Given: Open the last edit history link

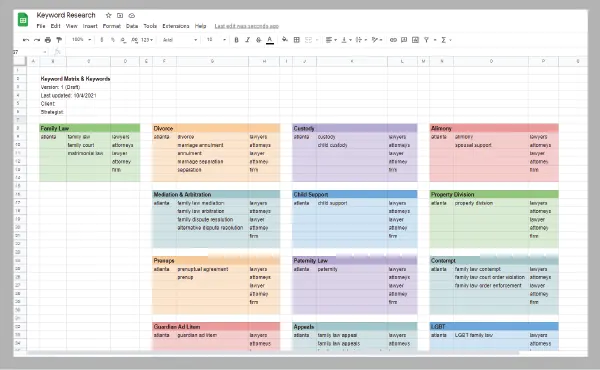Looking at the screenshot, I should coord(246,26).
